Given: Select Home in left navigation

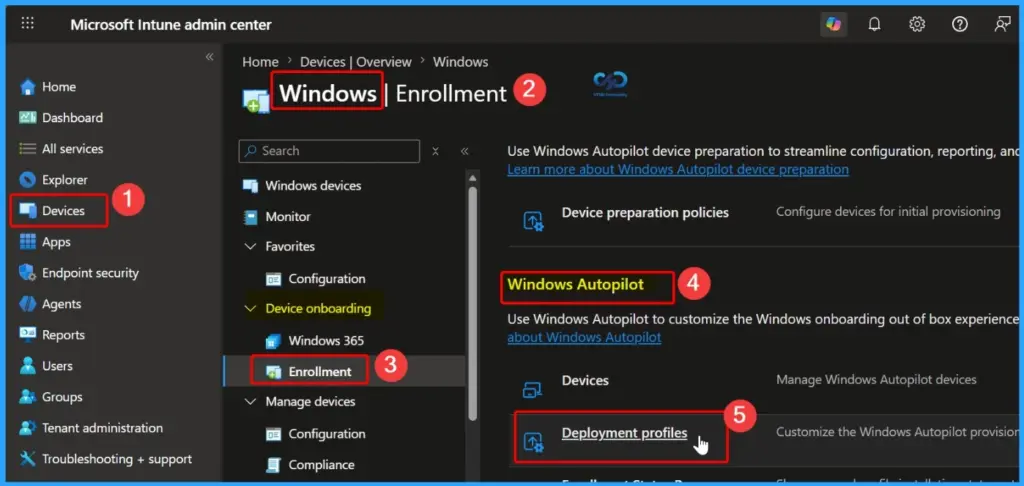Looking at the screenshot, I should 59,87.
